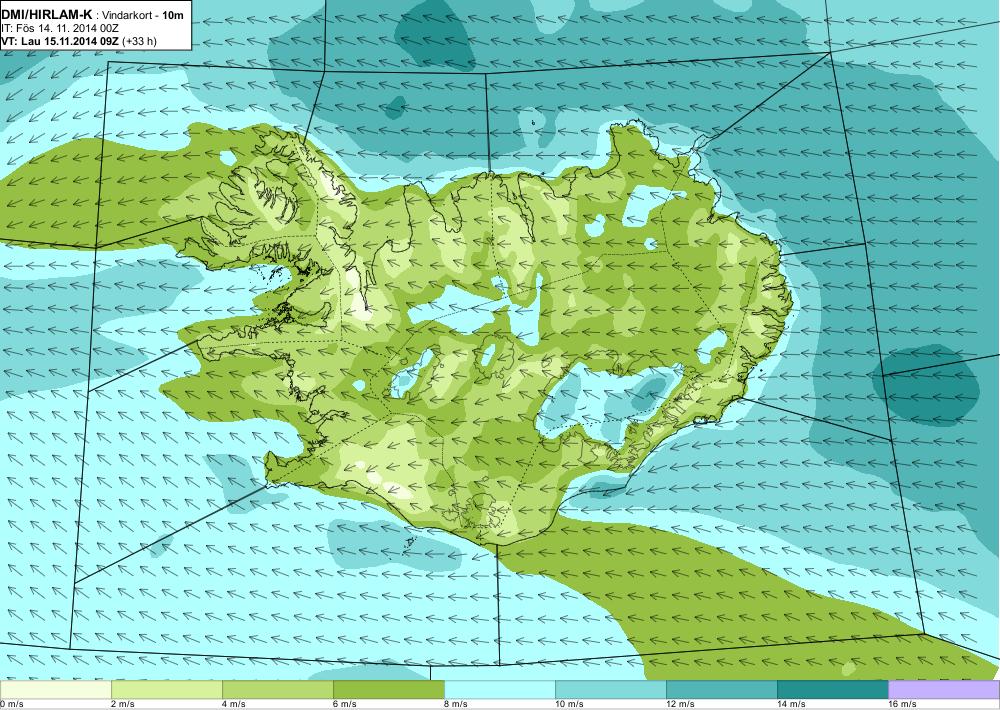This screenshot has width=1000, height=710.
Task: Click the '12 m/s' legend label
Action: 680,704
